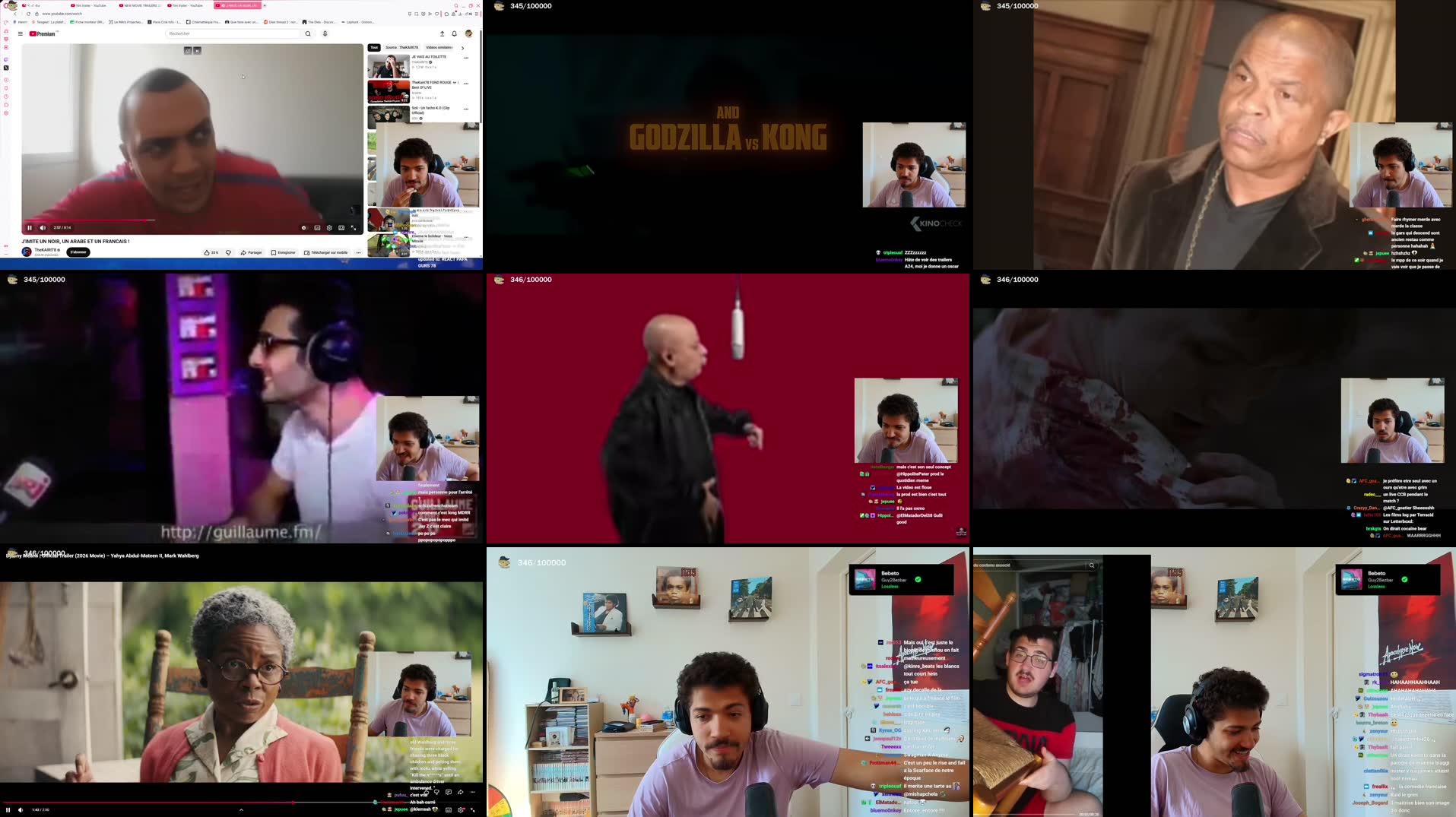Expand the chevron in bottom-left player bar

(241, 809)
